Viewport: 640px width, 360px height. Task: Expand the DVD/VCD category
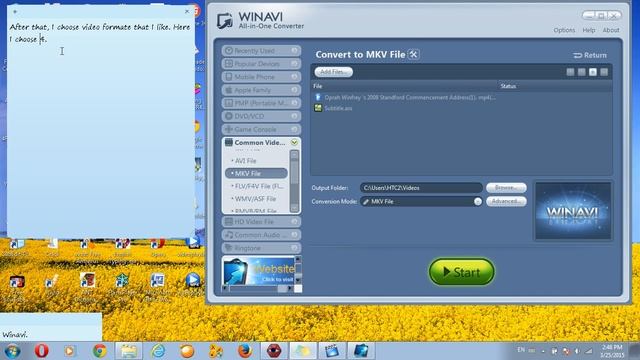[261, 116]
